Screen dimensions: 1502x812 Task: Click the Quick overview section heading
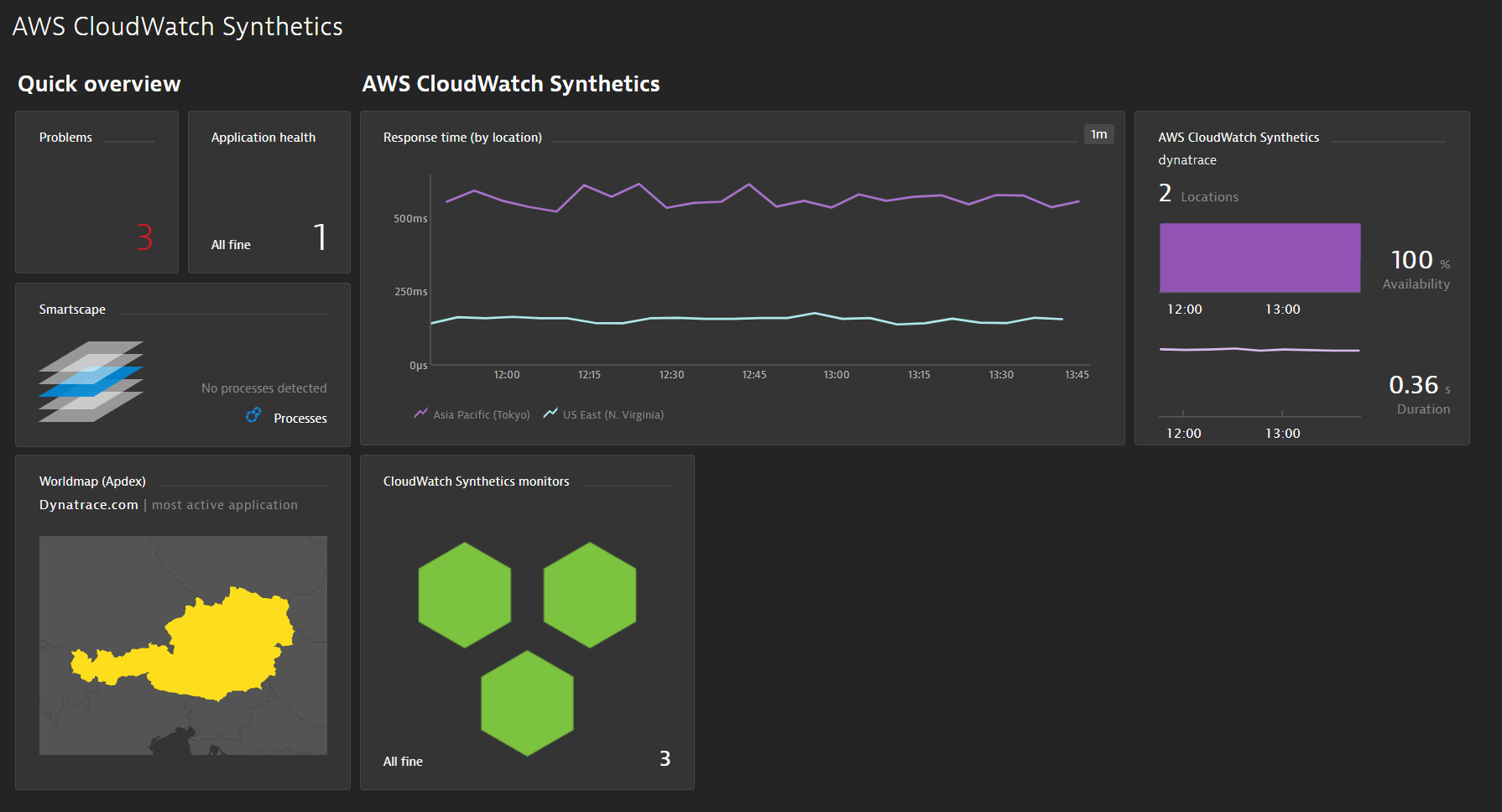pos(99,84)
